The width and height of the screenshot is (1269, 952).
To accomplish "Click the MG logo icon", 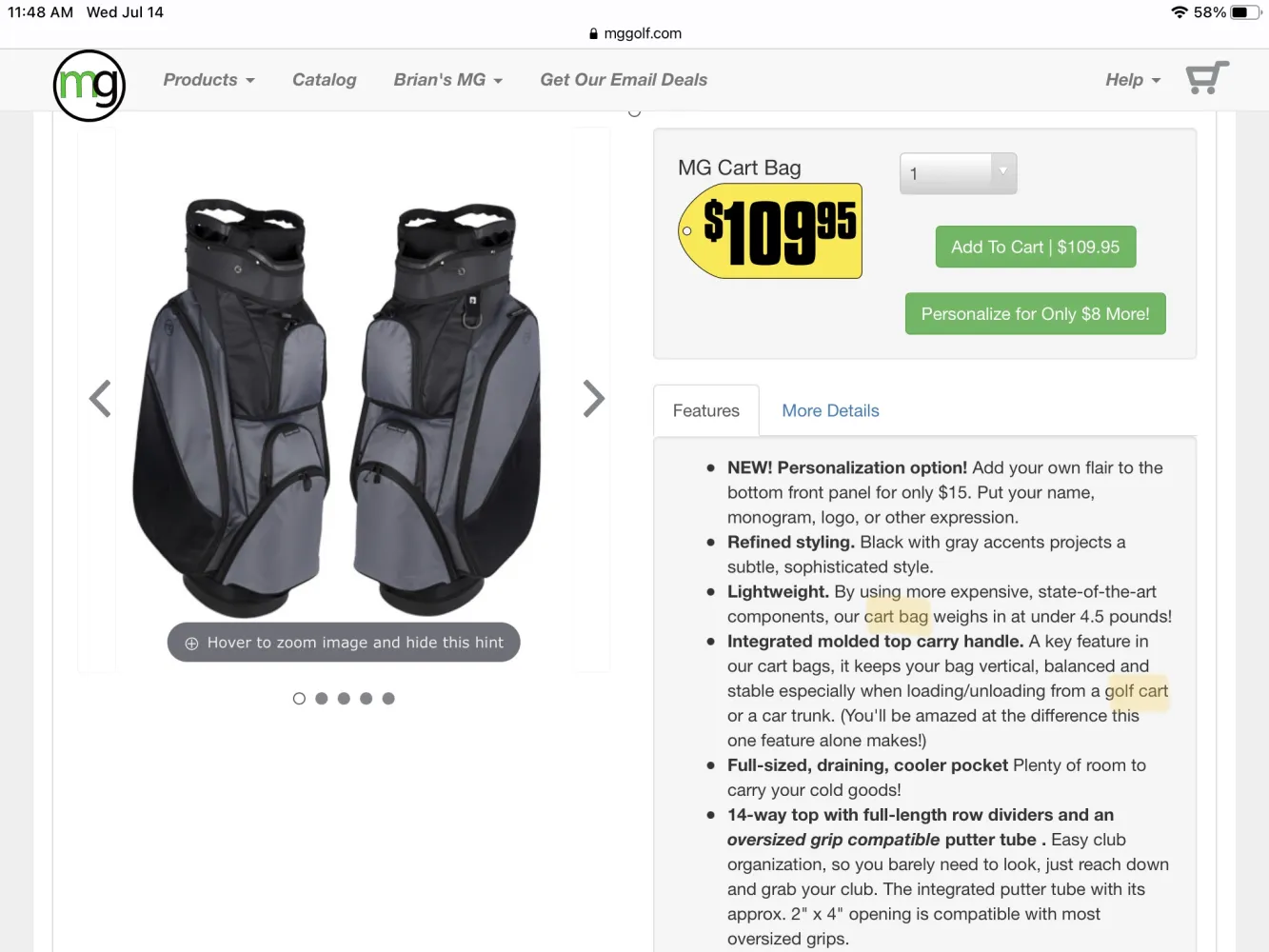I will (x=89, y=86).
